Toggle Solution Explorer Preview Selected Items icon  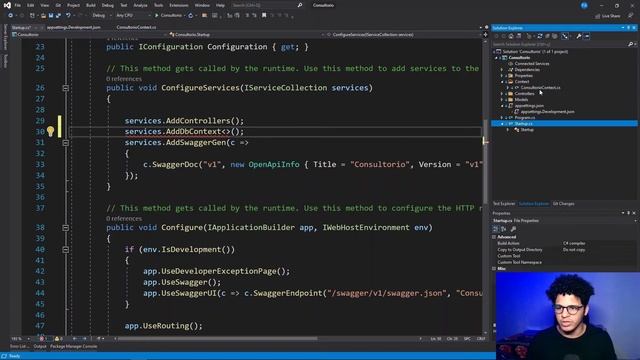[587, 36]
